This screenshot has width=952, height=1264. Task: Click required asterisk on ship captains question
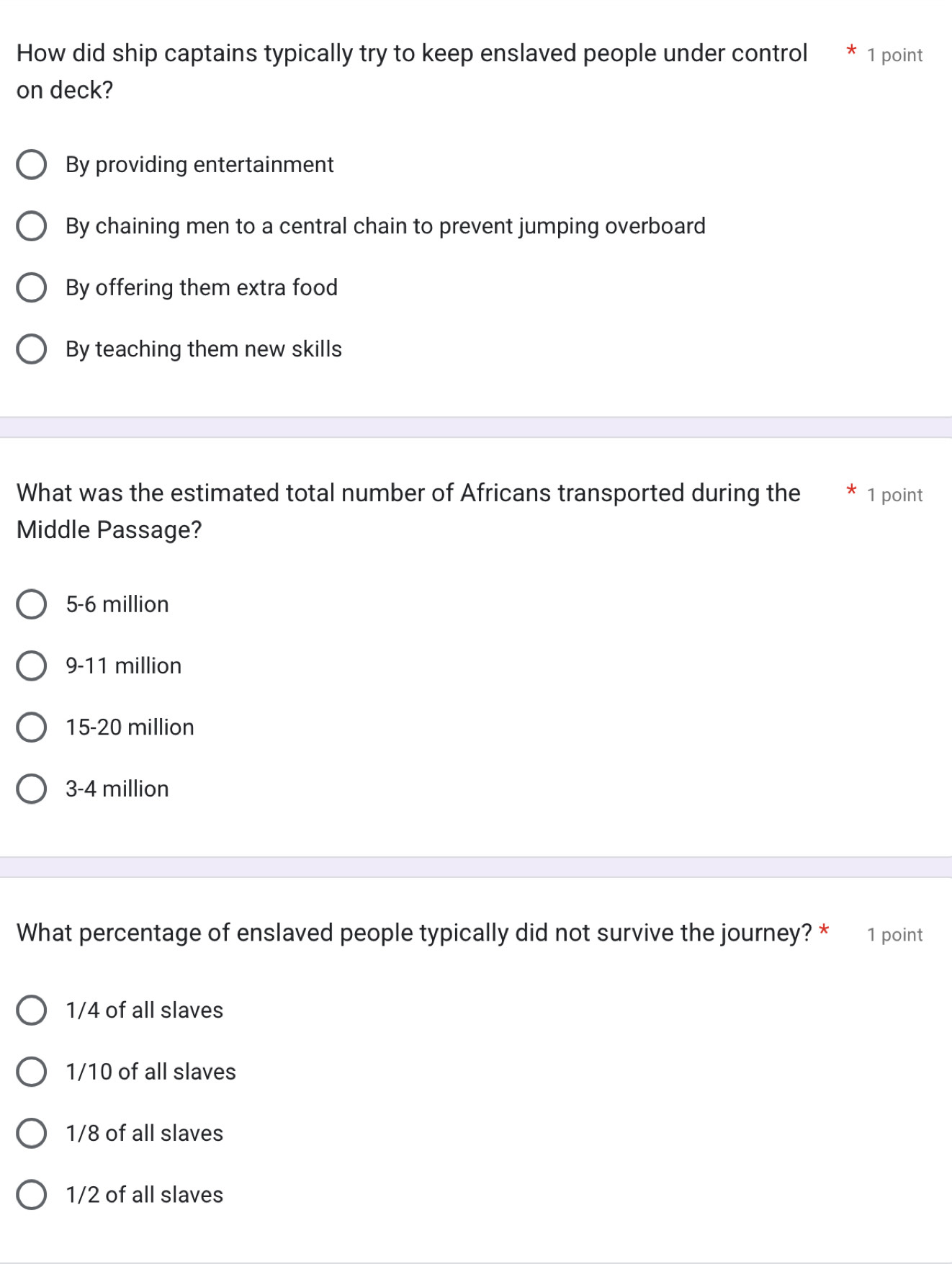pyautogui.click(x=851, y=51)
